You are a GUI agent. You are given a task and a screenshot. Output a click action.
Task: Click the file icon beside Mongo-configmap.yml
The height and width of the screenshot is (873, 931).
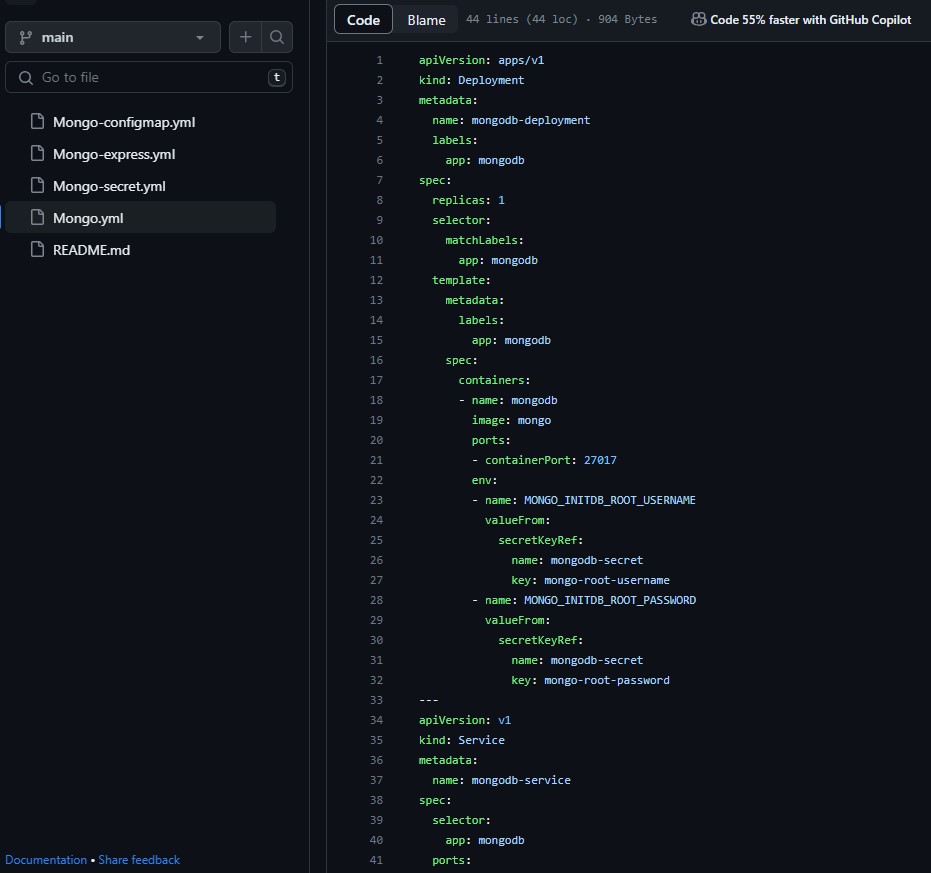pos(38,122)
